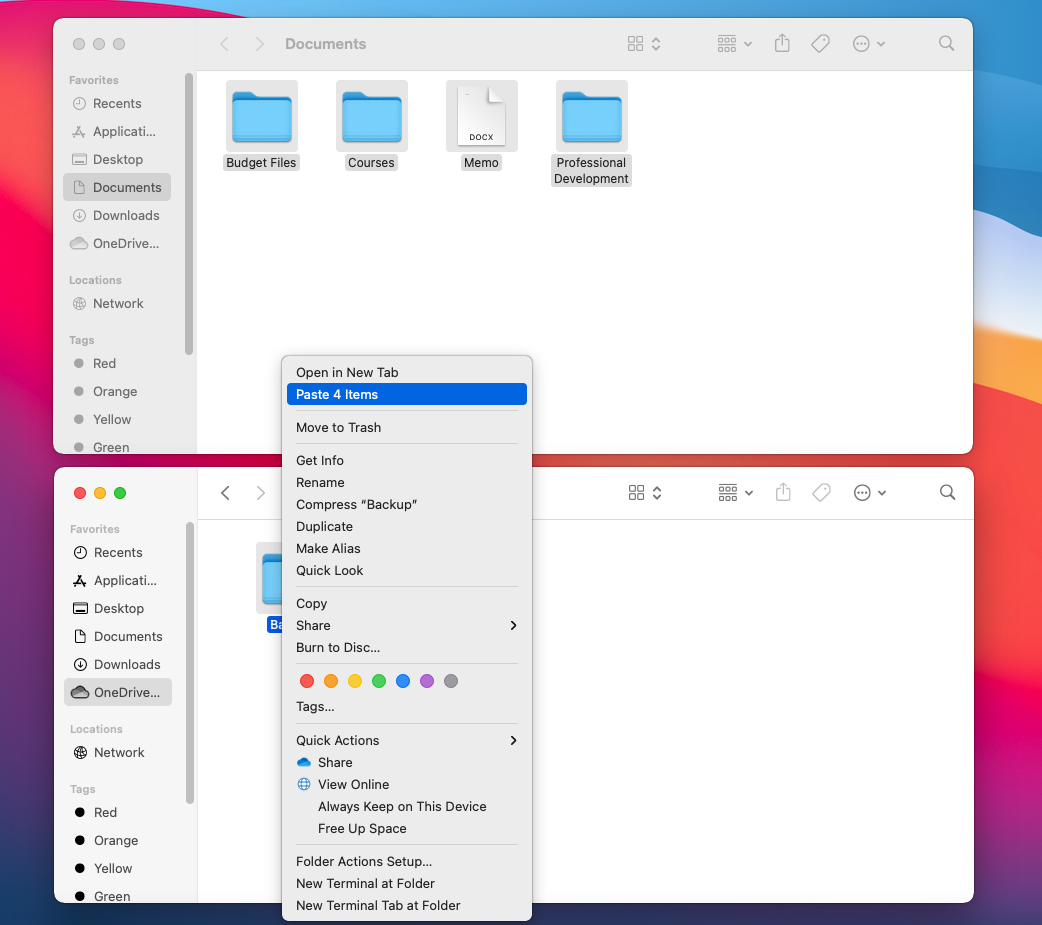Screen dimensions: 1042x925
Task: Click Always Keep on This Device
Action: click(x=402, y=807)
